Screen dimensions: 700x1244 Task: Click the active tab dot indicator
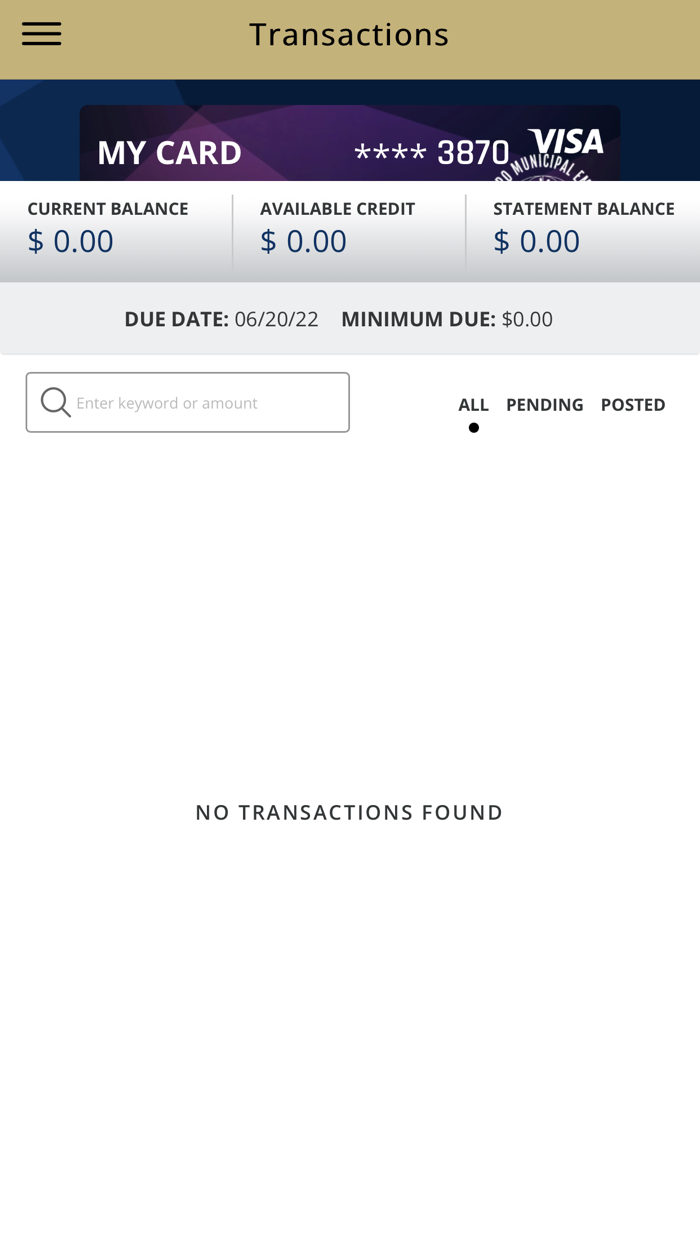click(x=474, y=428)
